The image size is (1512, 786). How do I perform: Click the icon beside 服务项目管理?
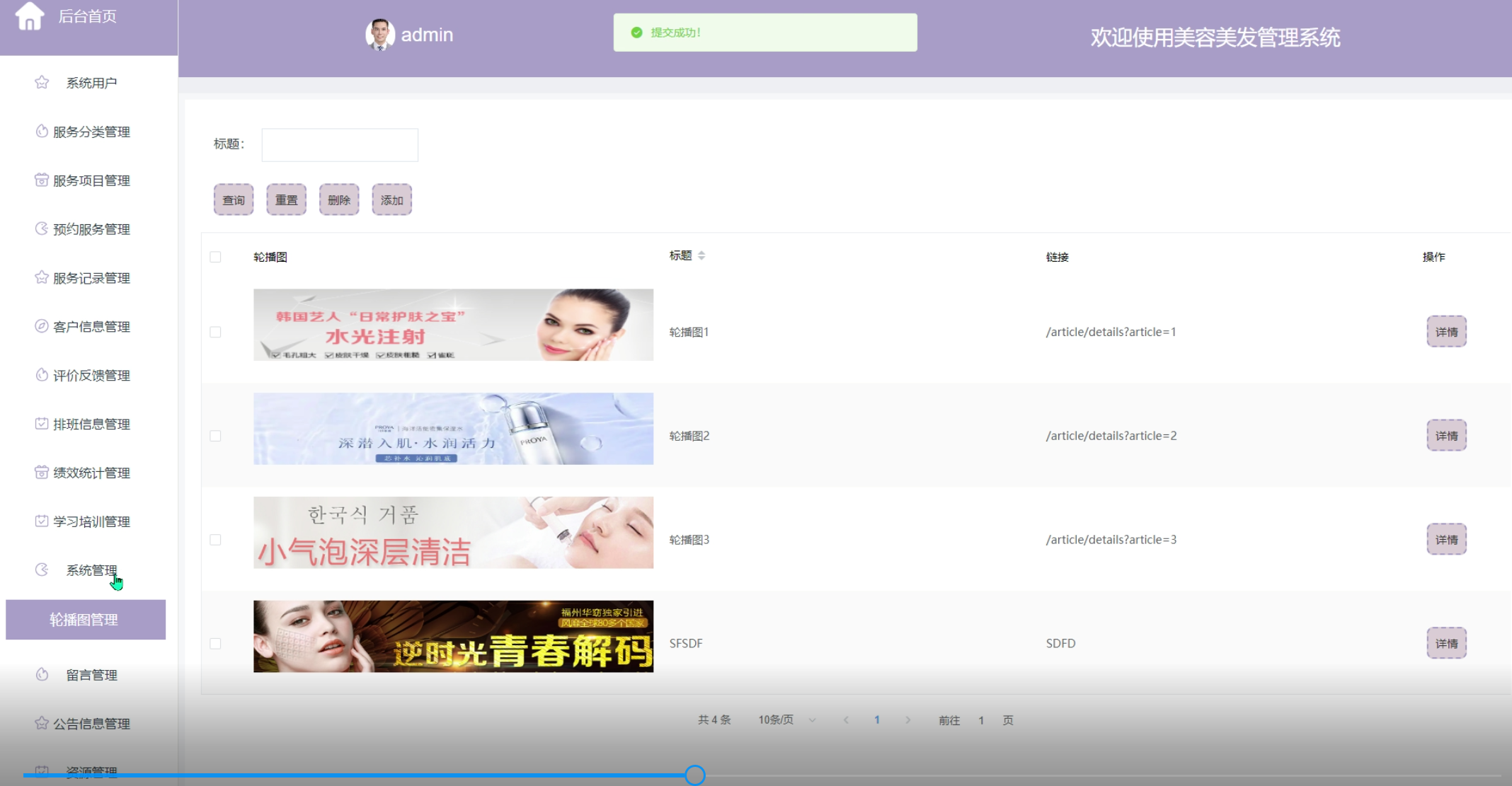(42, 180)
